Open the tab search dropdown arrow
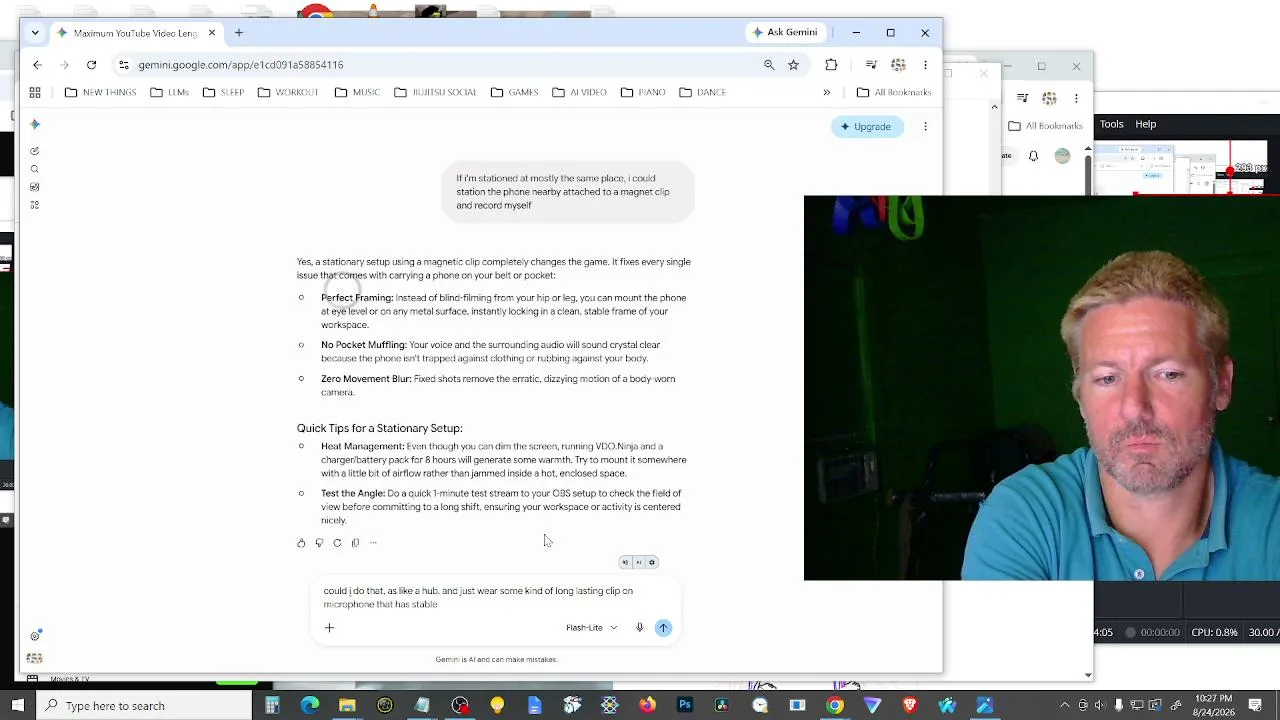This screenshot has width=1280, height=720. (35, 33)
